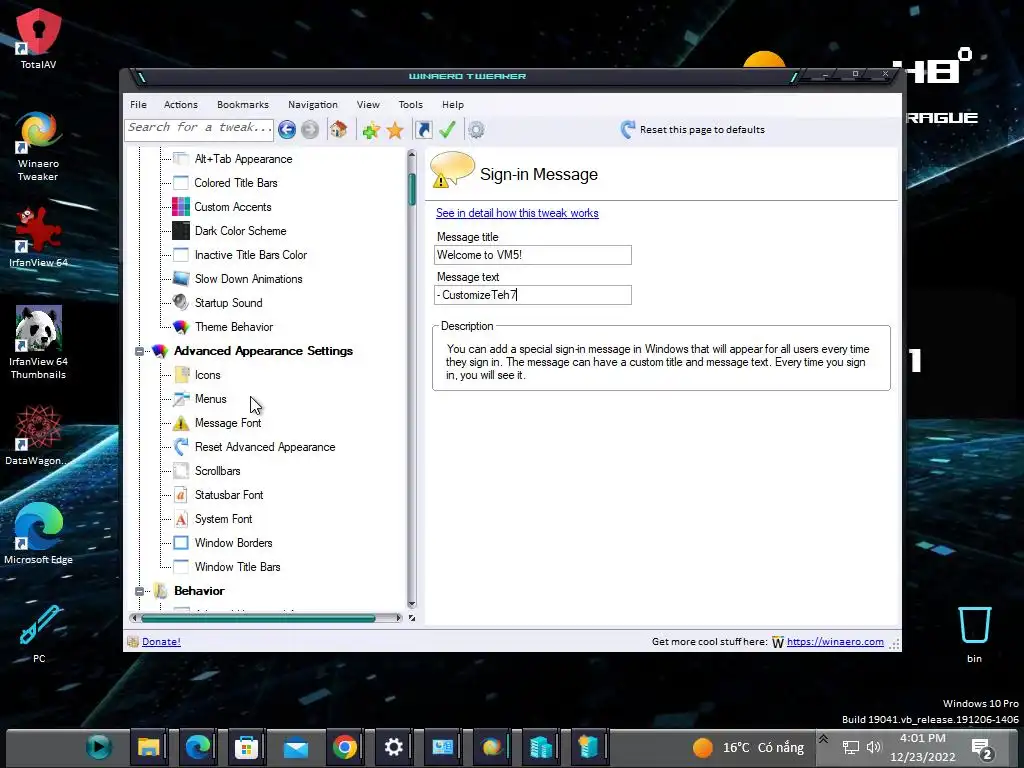Open the View menu

tap(368, 104)
